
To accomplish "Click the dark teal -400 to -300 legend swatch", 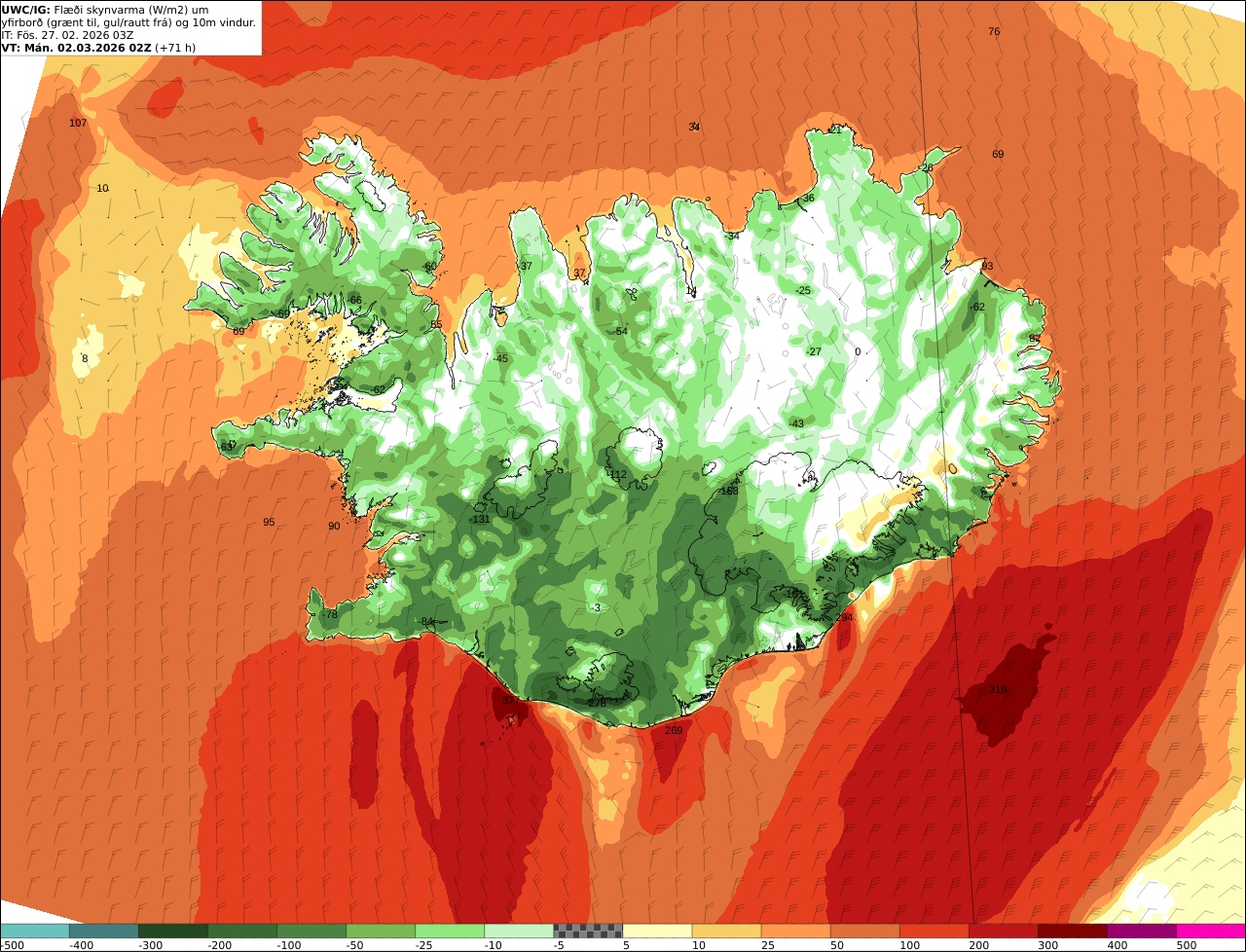I will (104, 931).
